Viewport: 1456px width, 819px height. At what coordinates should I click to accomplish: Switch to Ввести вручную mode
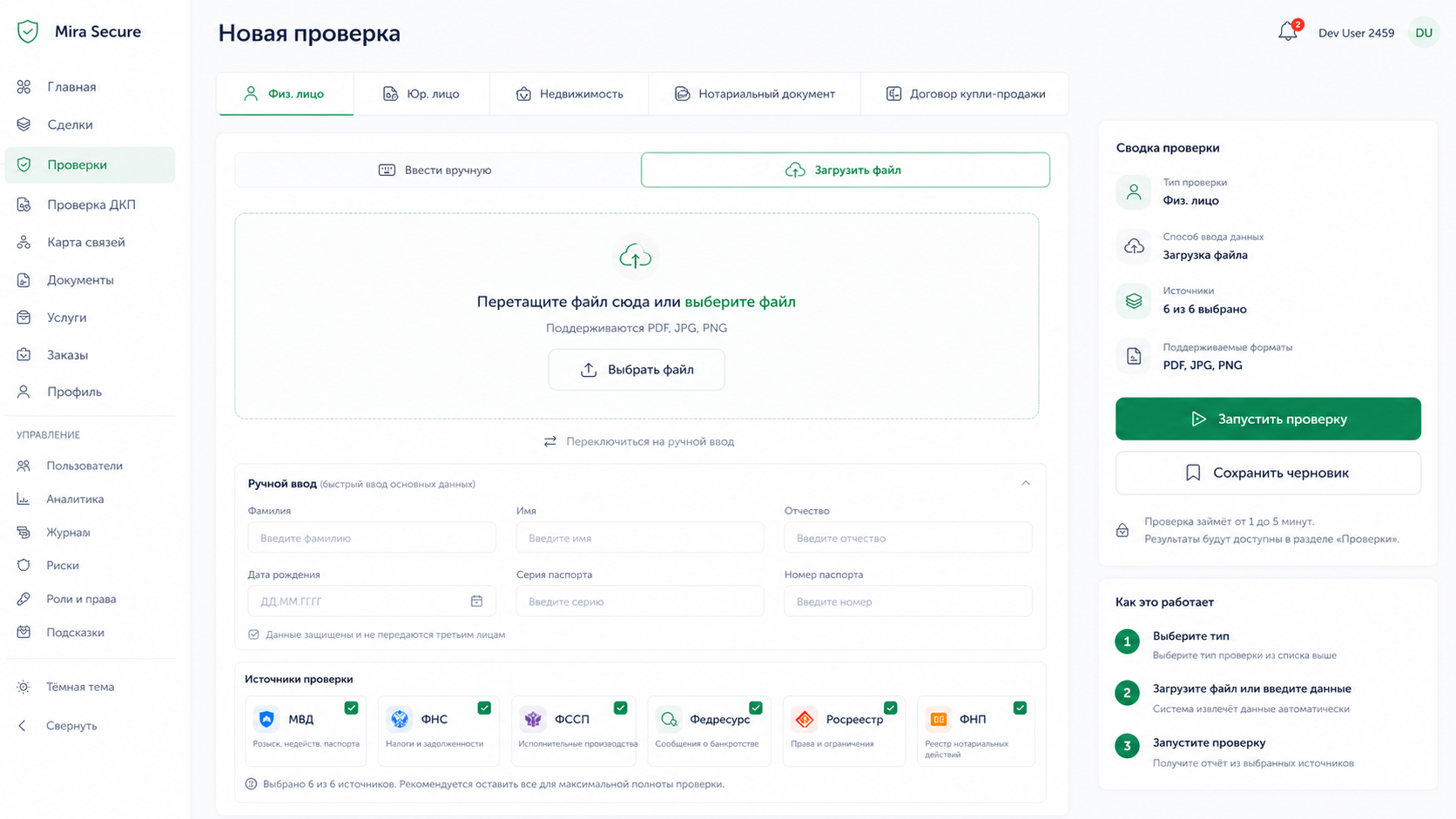click(436, 170)
